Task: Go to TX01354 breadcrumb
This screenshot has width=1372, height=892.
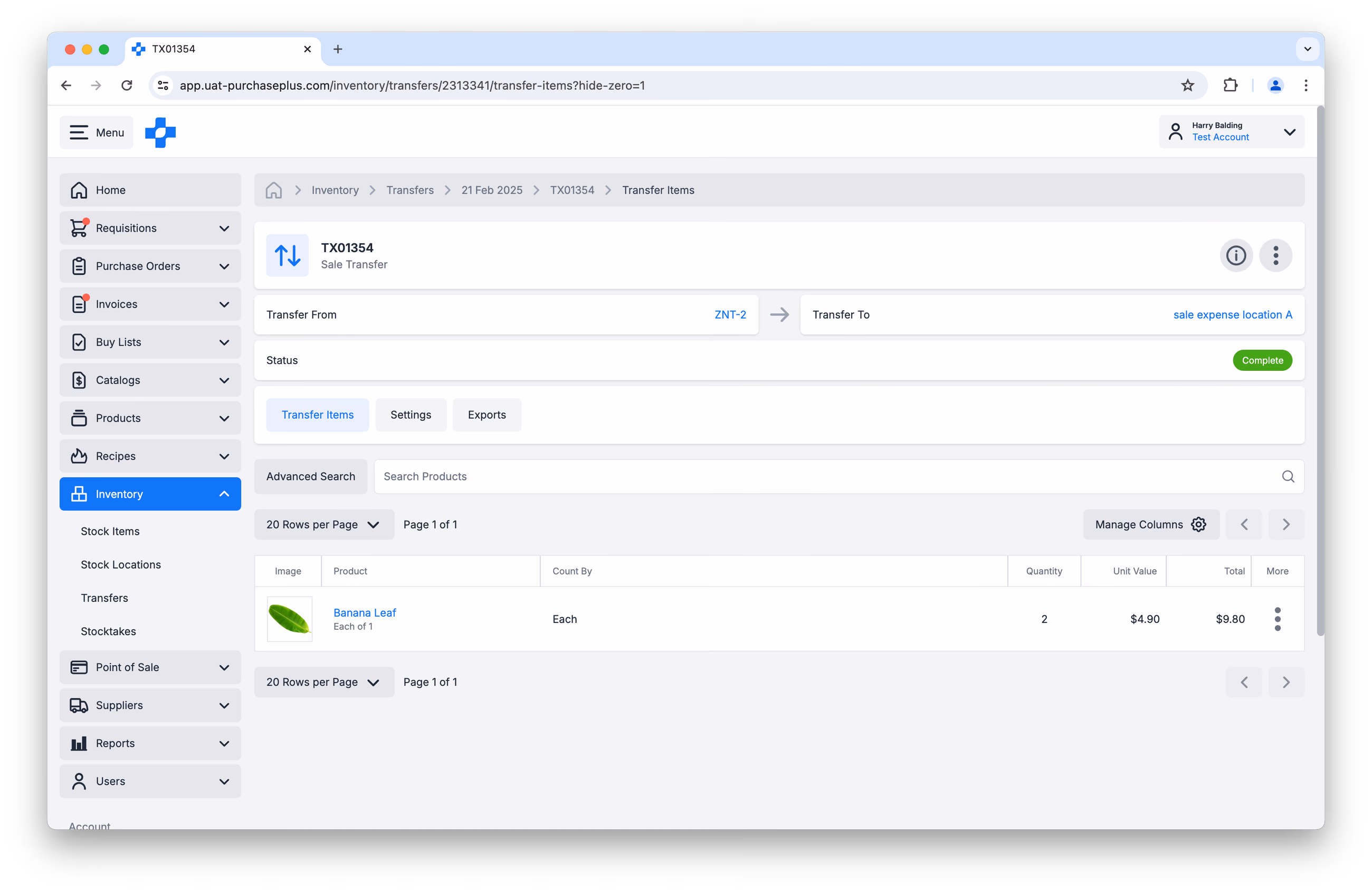Action: coord(572,190)
